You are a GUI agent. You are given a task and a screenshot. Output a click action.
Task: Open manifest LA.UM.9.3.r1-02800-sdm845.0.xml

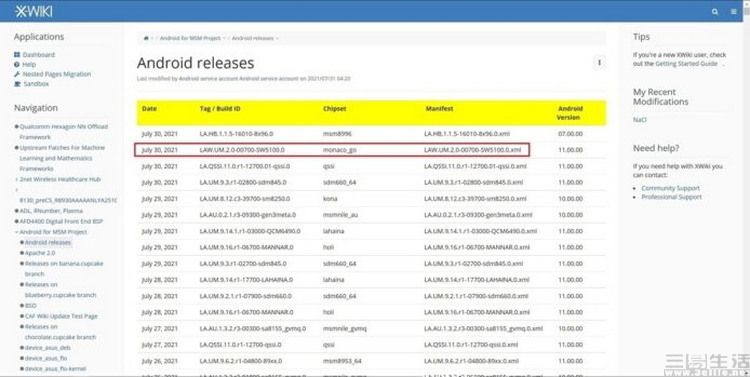click(x=474, y=183)
